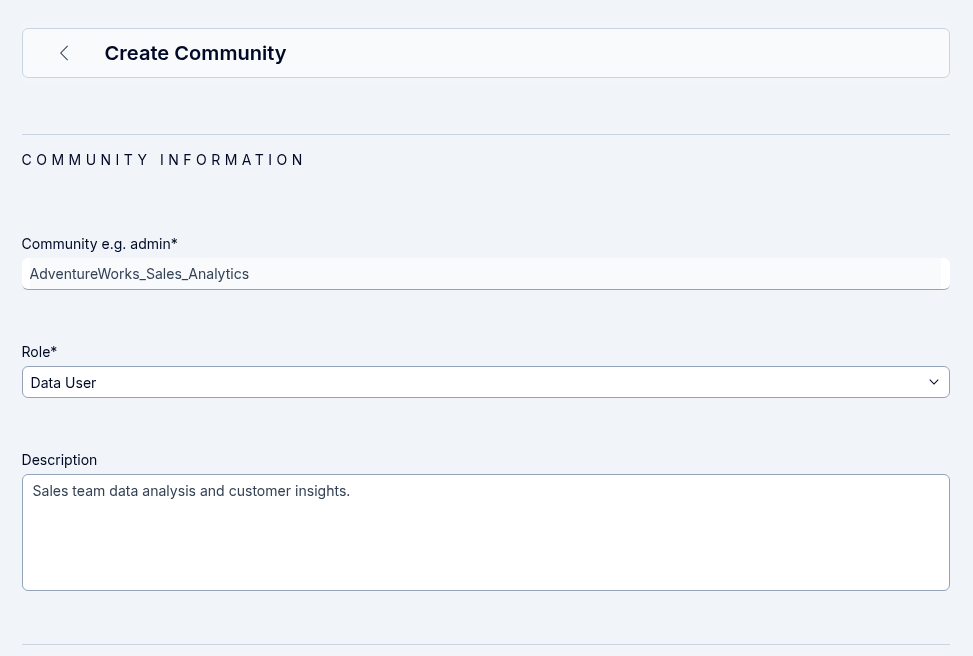The width and height of the screenshot is (973, 656).
Task: Click the 'Community e.g. admin*' label
Action: [99, 244]
